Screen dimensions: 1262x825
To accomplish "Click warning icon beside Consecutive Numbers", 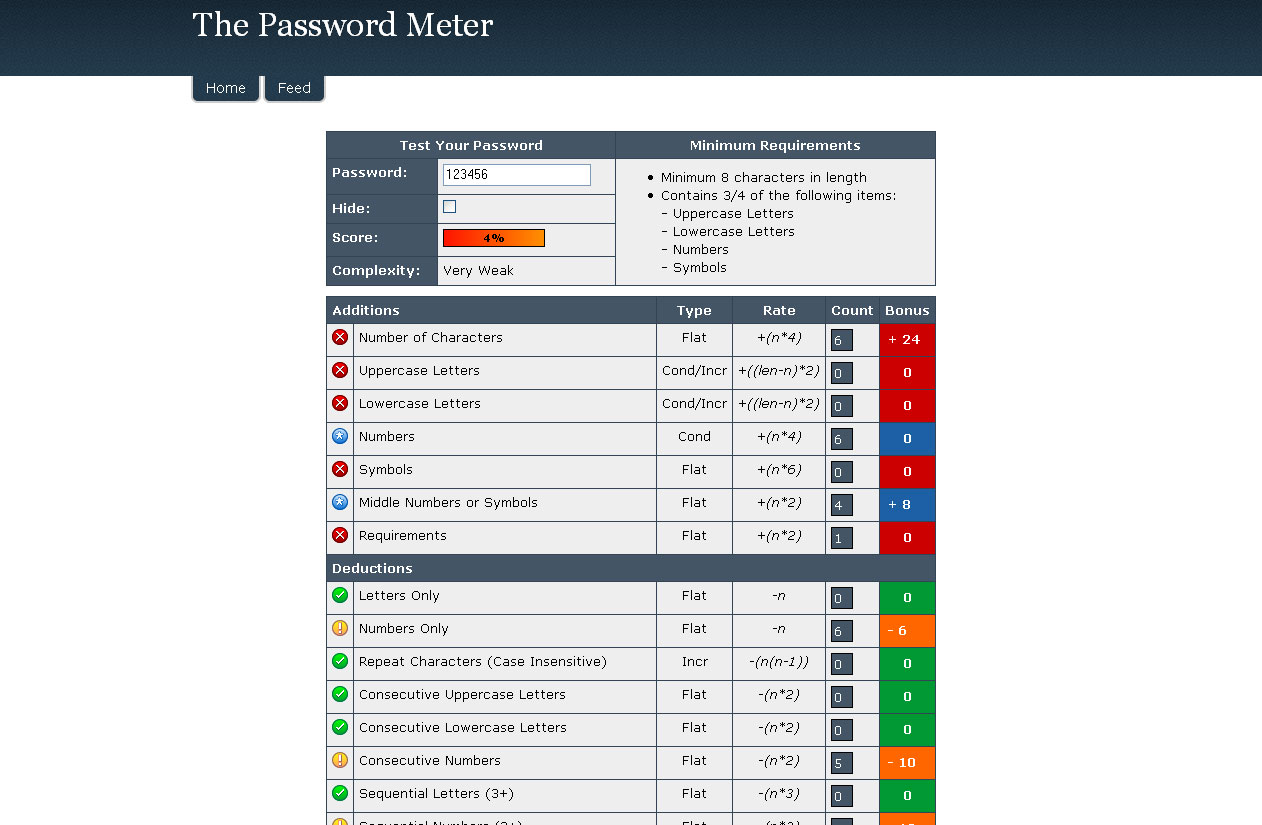I will tap(340, 761).
